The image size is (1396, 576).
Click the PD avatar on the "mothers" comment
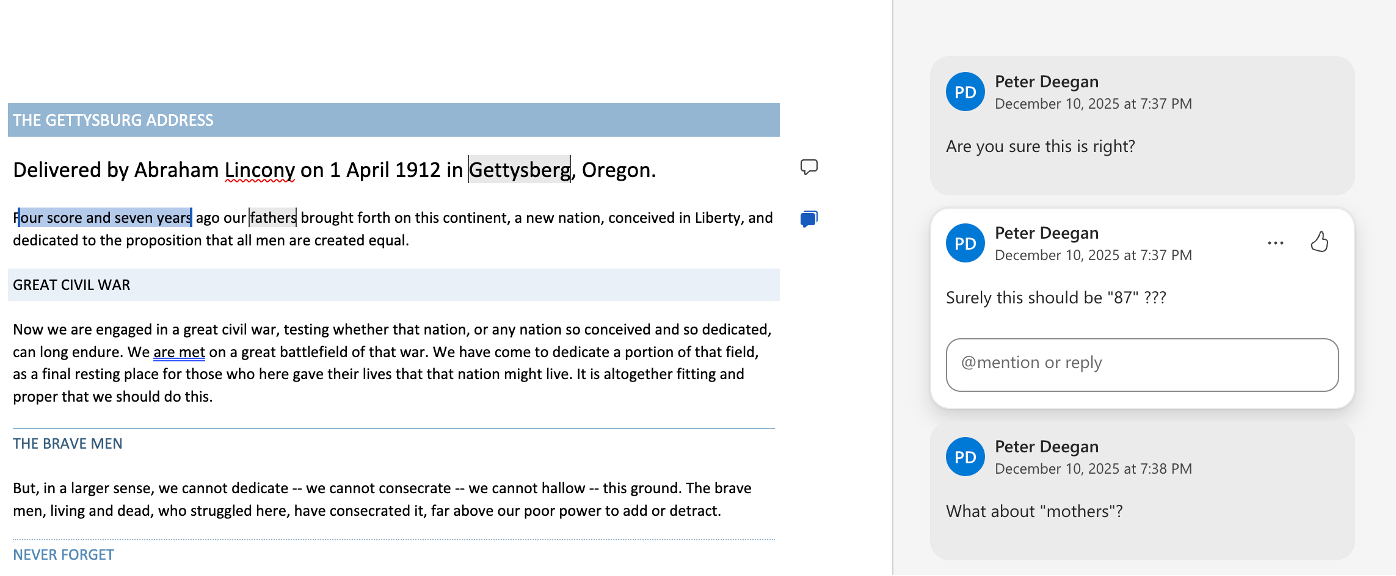(965, 457)
